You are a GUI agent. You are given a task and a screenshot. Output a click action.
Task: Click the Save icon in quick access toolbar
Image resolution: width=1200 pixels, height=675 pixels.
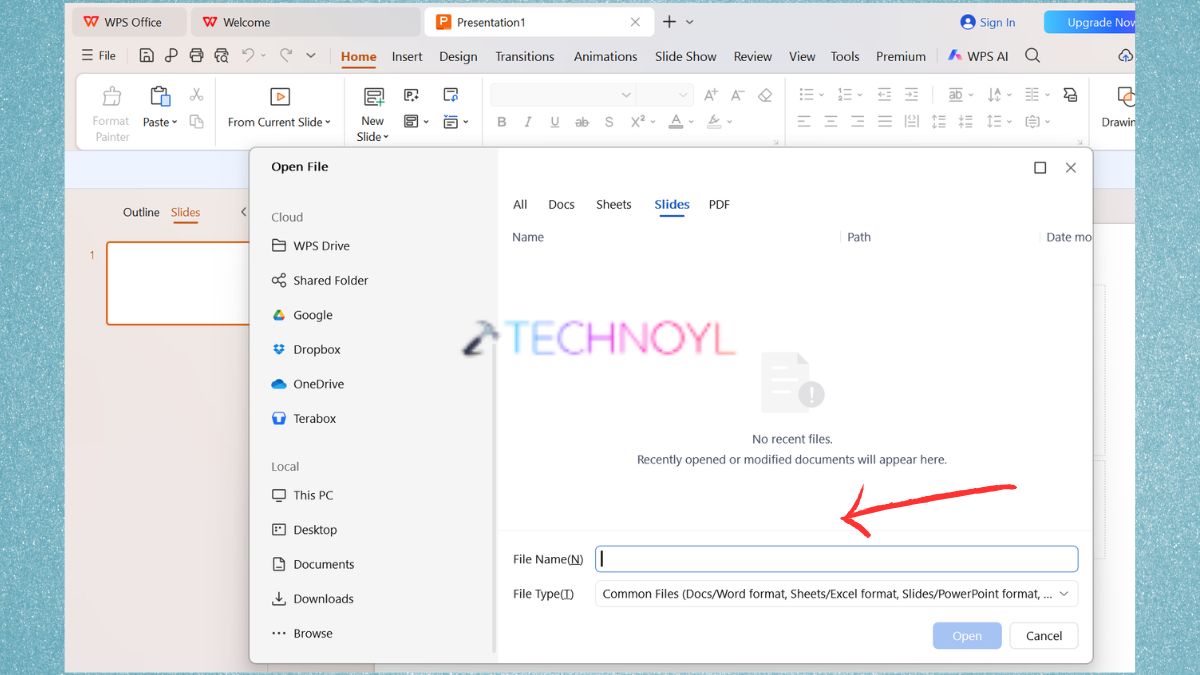(147, 56)
